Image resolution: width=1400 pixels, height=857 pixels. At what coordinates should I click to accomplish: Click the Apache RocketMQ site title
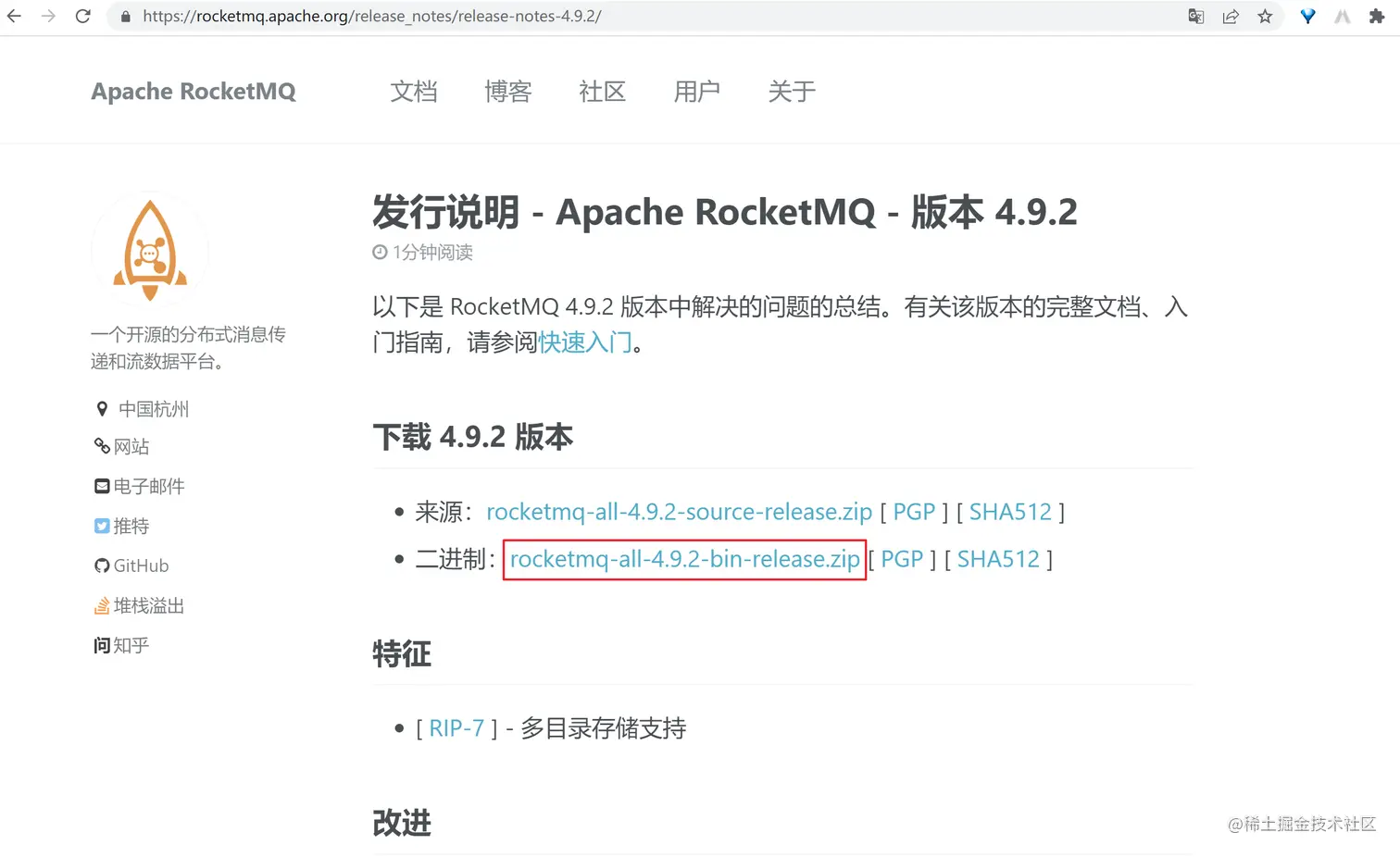pyautogui.click(x=194, y=91)
